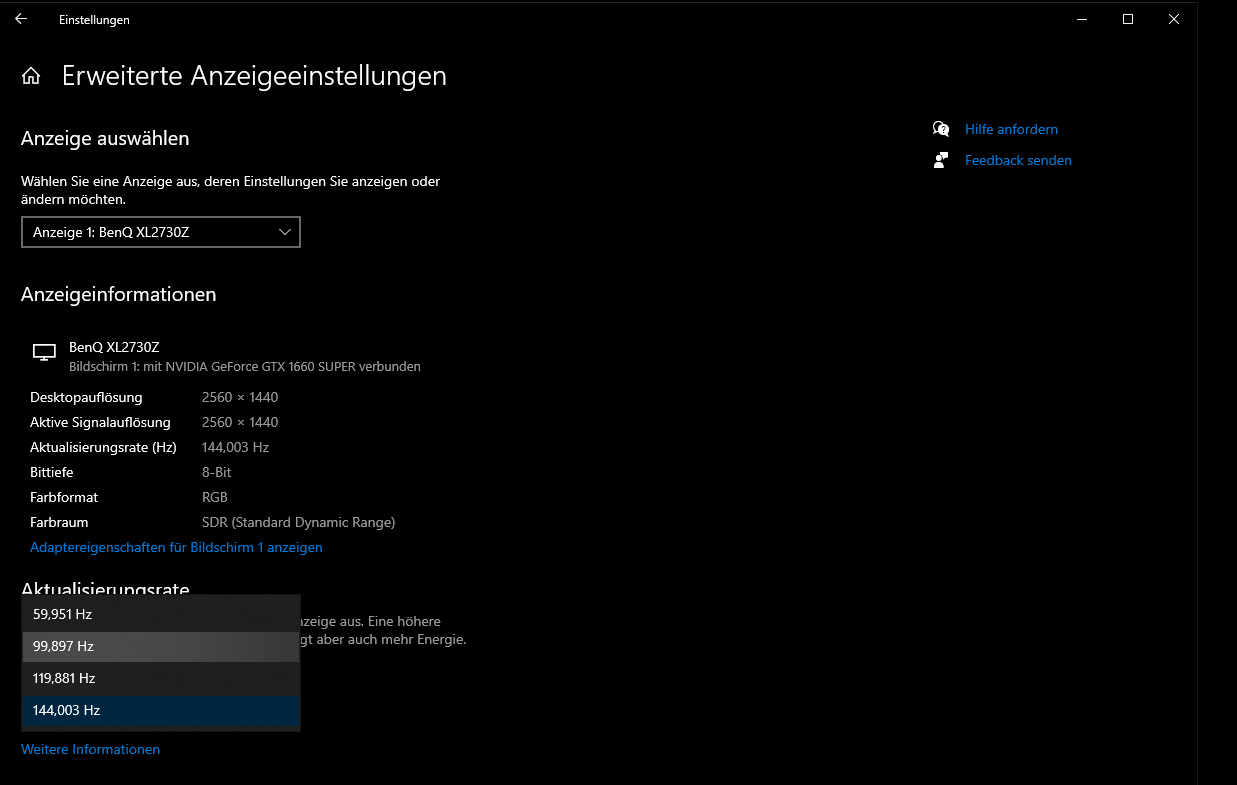Image resolution: width=1237 pixels, height=785 pixels.
Task: Click the Aktive Signalauflösung label
Action: (x=100, y=422)
